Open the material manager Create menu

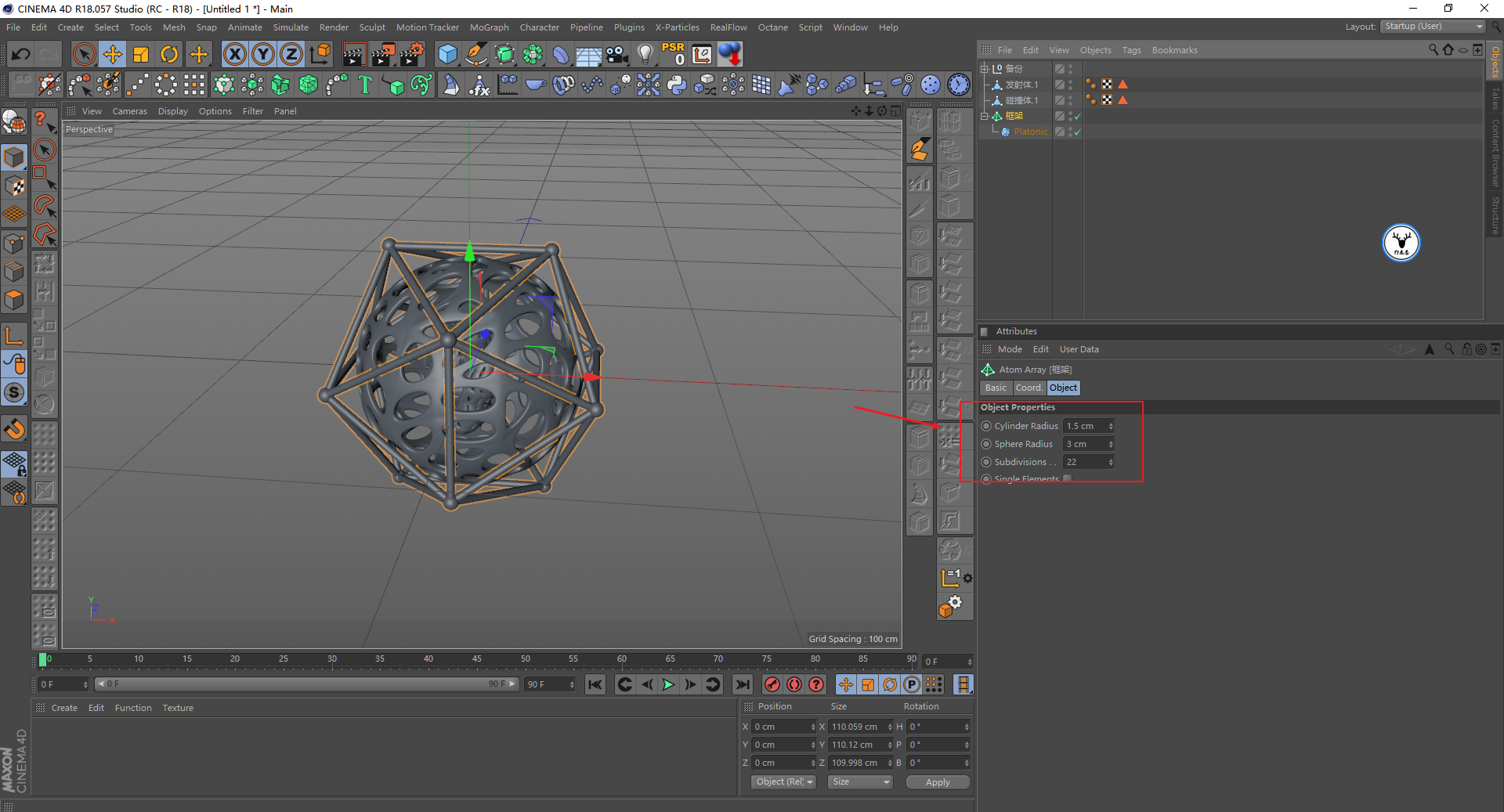pos(64,708)
